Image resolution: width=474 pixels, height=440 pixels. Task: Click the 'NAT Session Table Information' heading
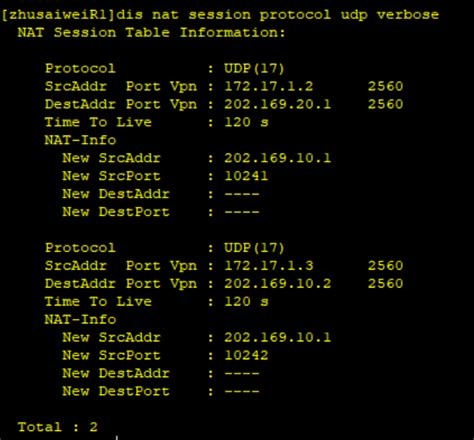coord(152,33)
